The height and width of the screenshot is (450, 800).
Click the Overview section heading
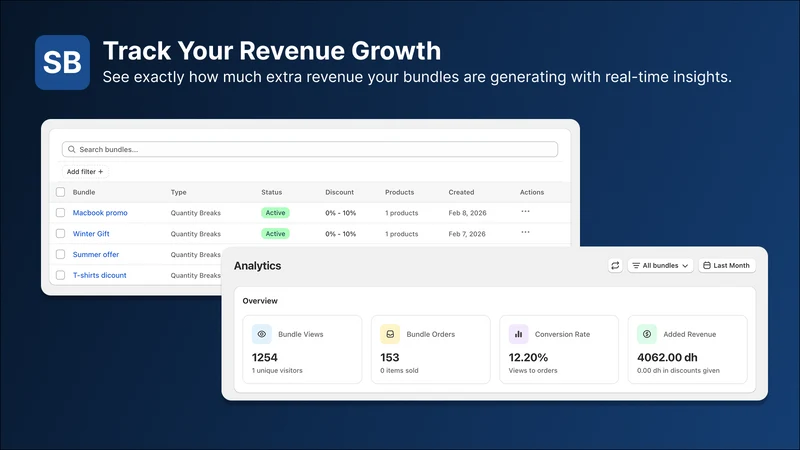260,301
